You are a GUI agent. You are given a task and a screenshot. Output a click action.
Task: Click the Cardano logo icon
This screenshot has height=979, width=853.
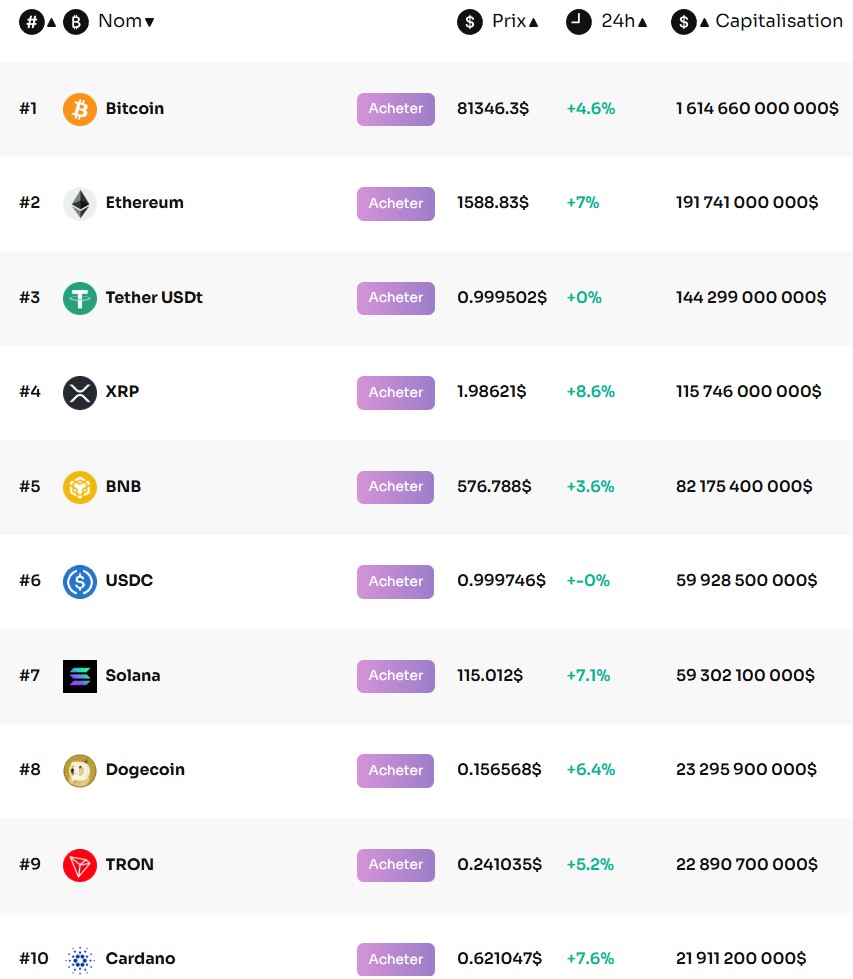pos(79,959)
